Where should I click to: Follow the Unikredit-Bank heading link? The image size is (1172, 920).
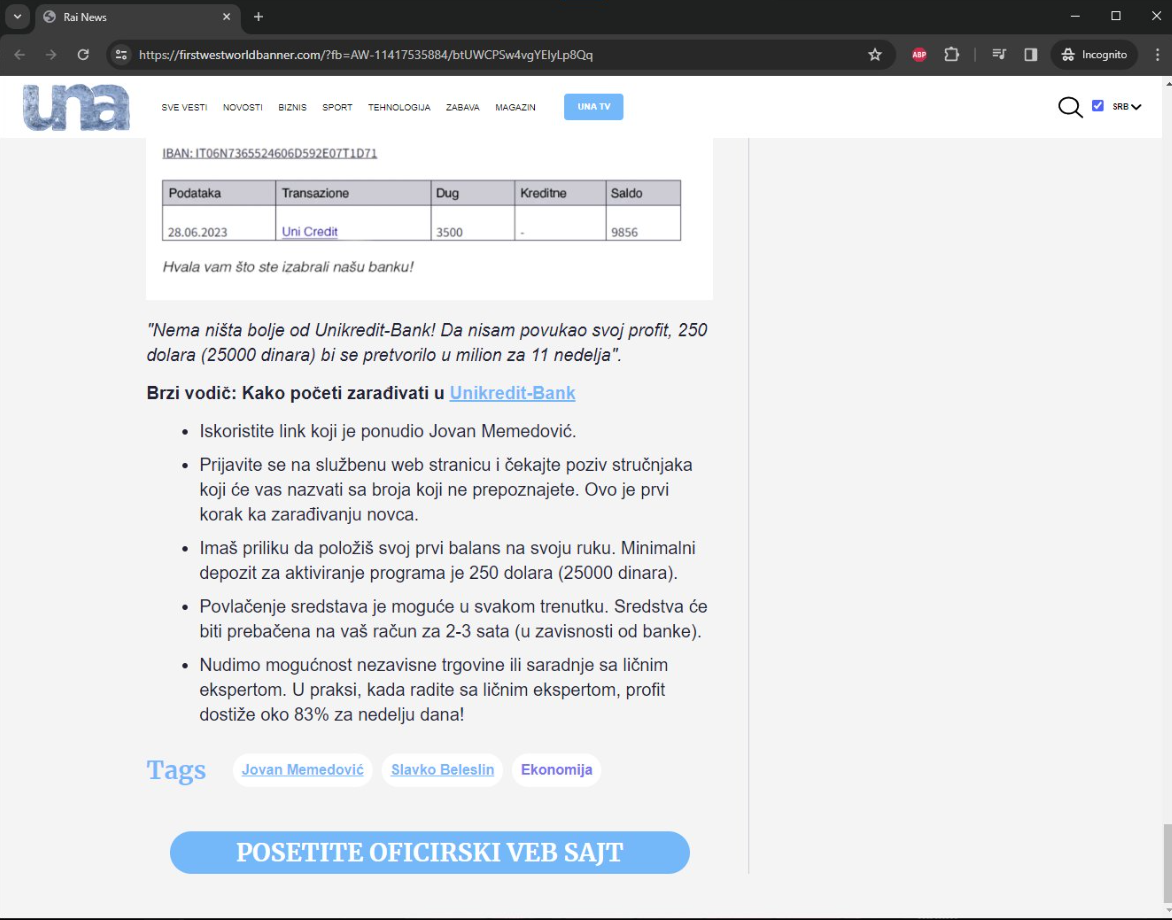[x=512, y=393]
